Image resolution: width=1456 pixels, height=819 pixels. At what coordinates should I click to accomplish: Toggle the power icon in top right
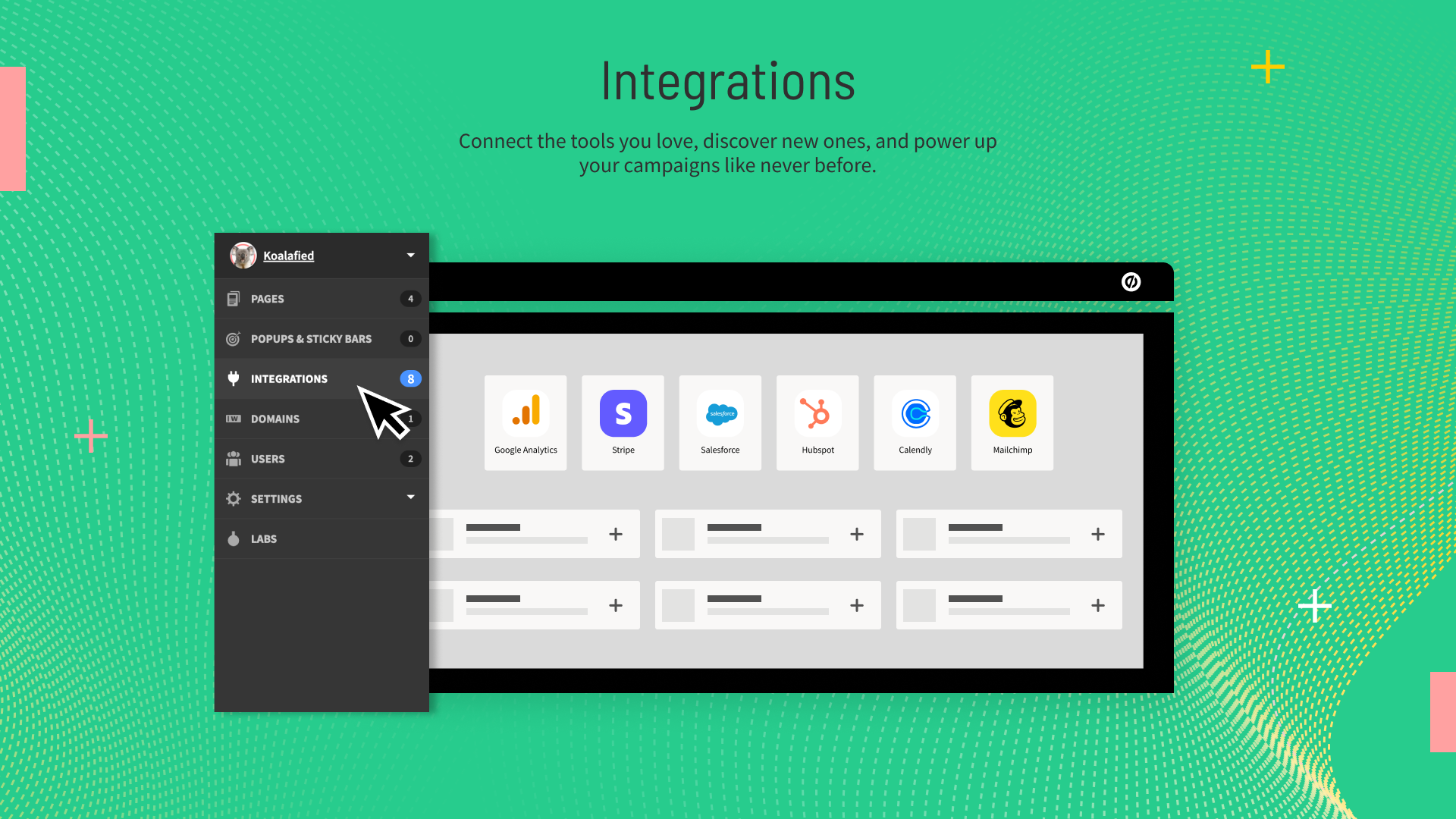(x=1132, y=281)
